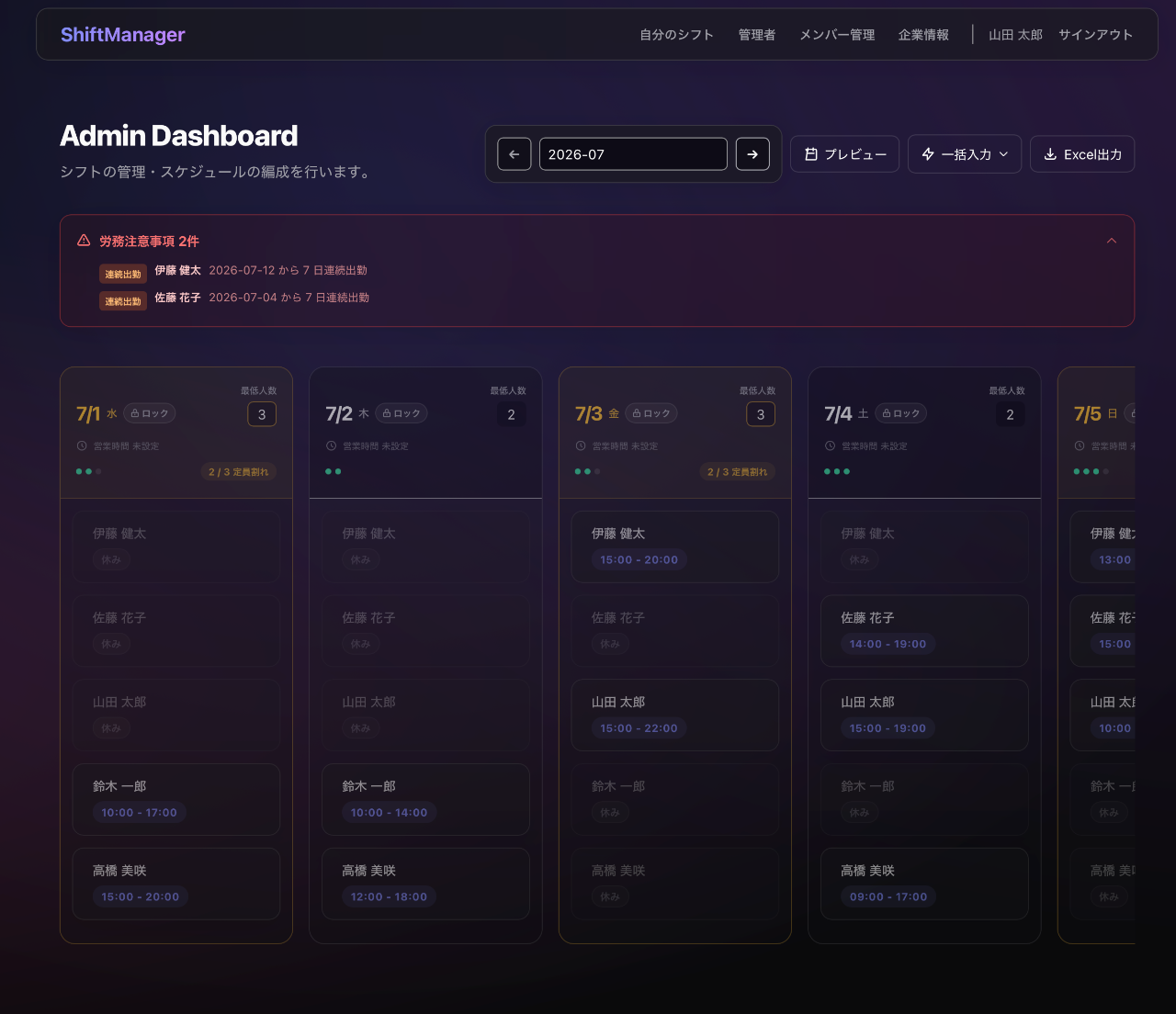This screenshot has height=1014, width=1176.
Task: Toggle the ロック button for 7/1
Action: (x=150, y=413)
